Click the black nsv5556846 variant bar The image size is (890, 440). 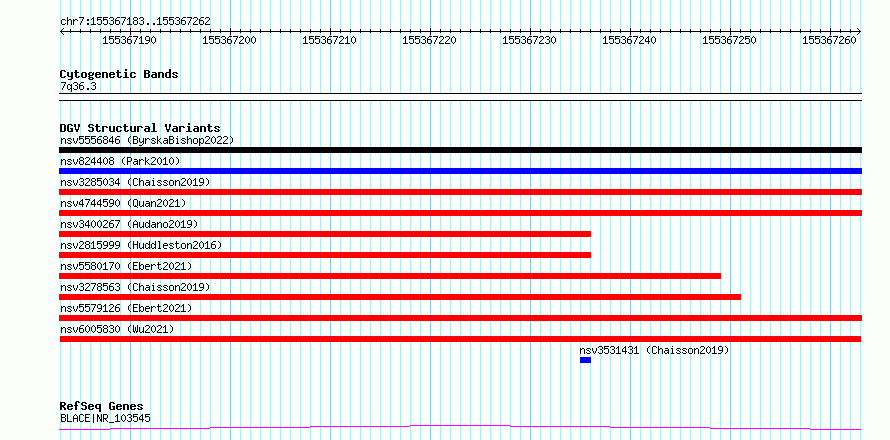click(x=460, y=150)
